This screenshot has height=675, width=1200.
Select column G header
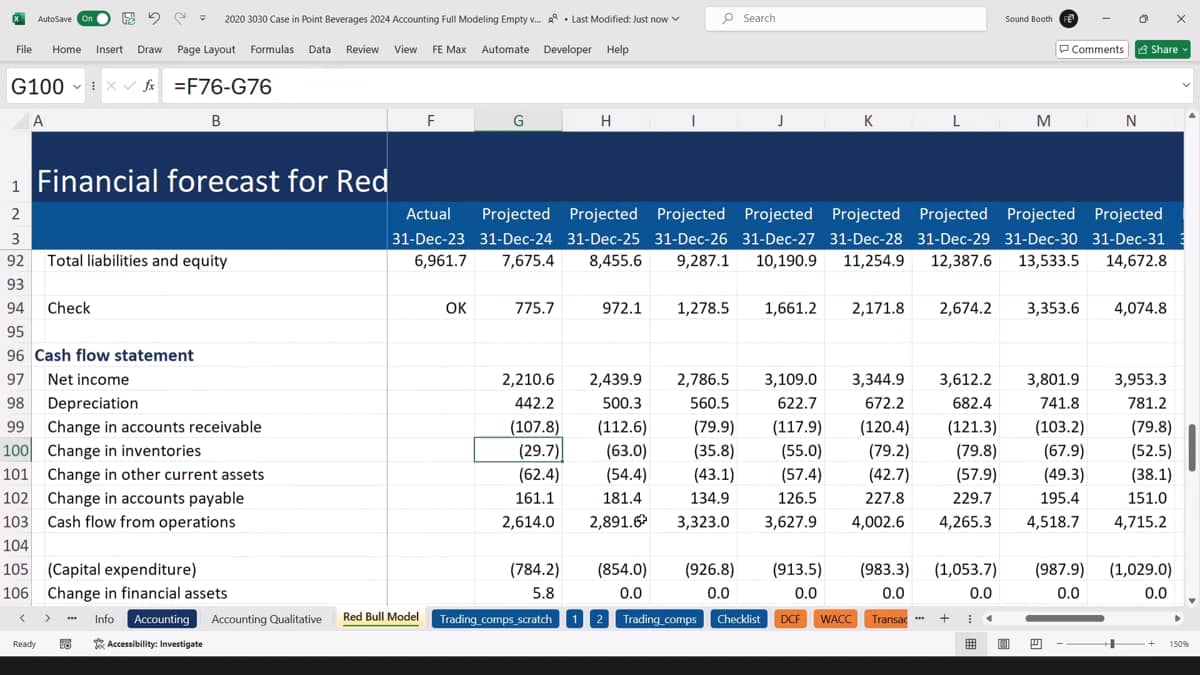coord(518,121)
